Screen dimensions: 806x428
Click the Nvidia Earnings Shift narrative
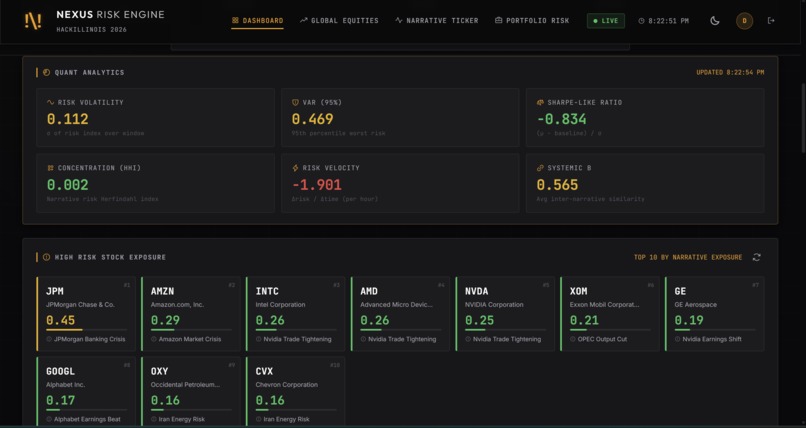pyautogui.click(x=712, y=339)
